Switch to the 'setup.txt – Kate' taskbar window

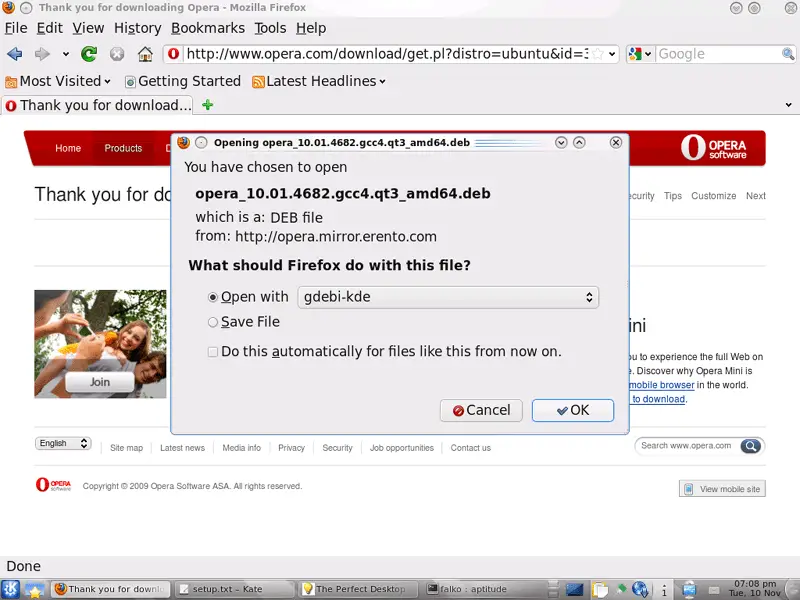pyautogui.click(x=234, y=589)
